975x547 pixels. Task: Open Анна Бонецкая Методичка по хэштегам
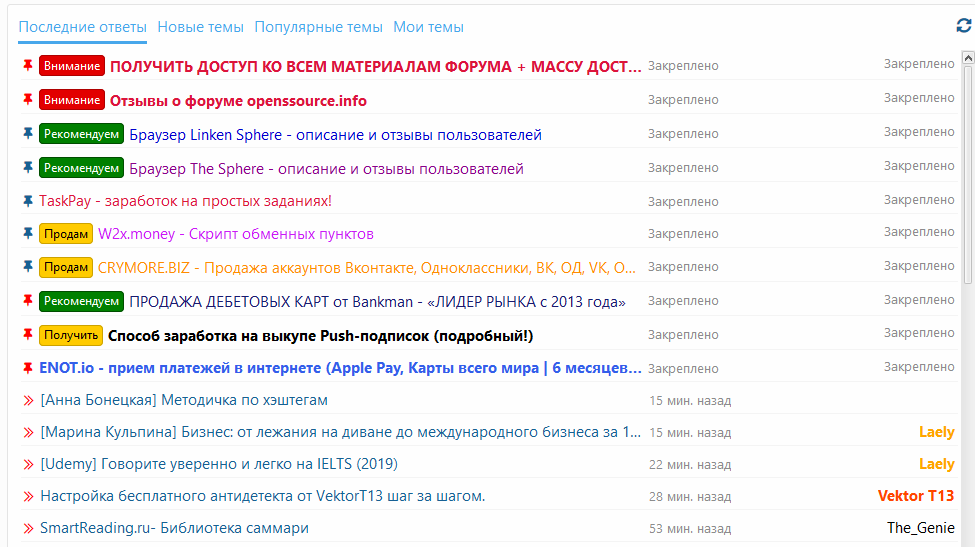pyautogui.click(x=184, y=400)
